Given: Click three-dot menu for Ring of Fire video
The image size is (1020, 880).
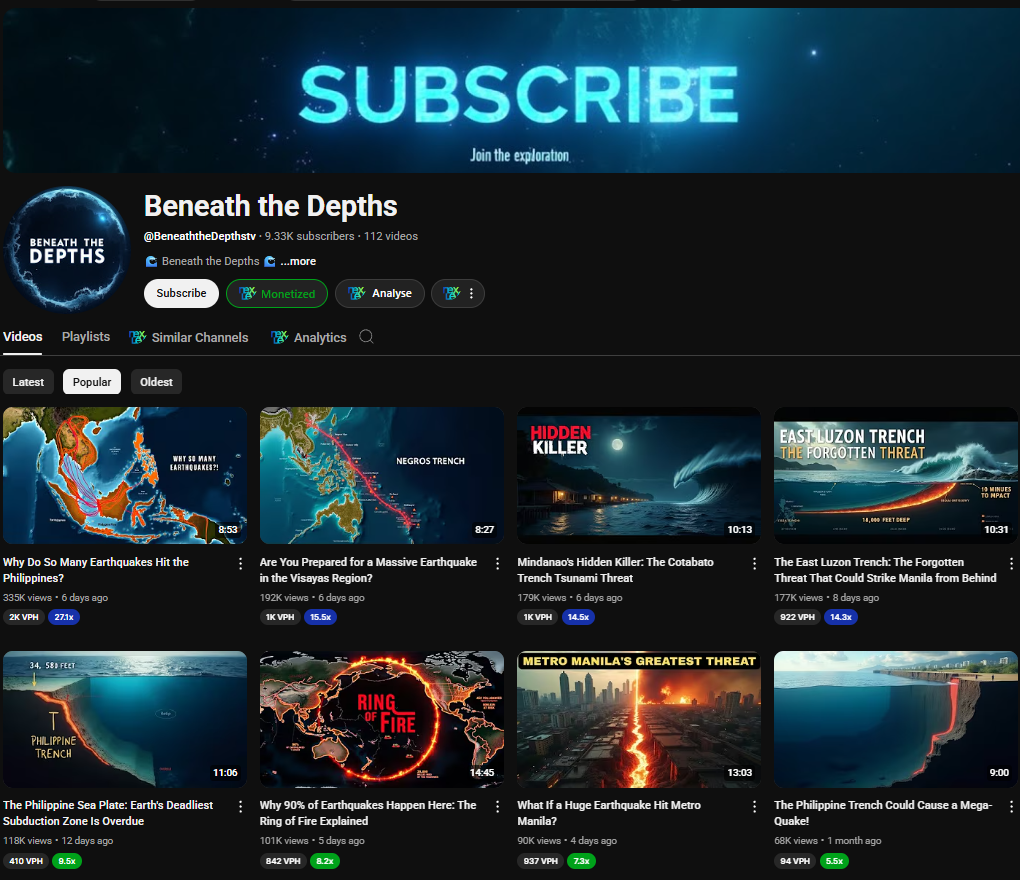Looking at the screenshot, I should [498, 806].
